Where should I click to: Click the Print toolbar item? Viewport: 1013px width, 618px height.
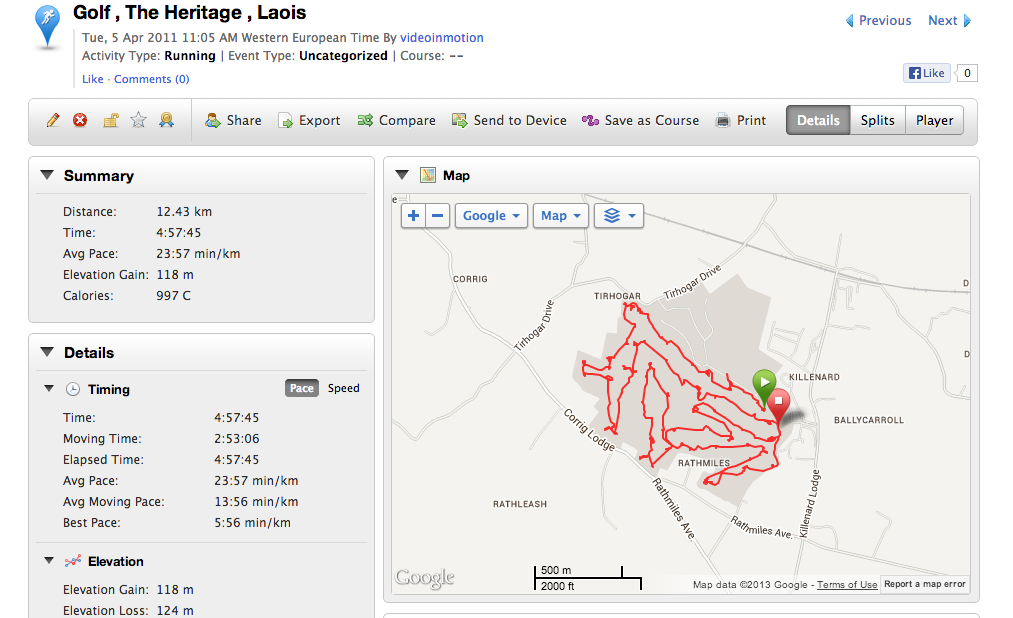click(x=741, y=120)
